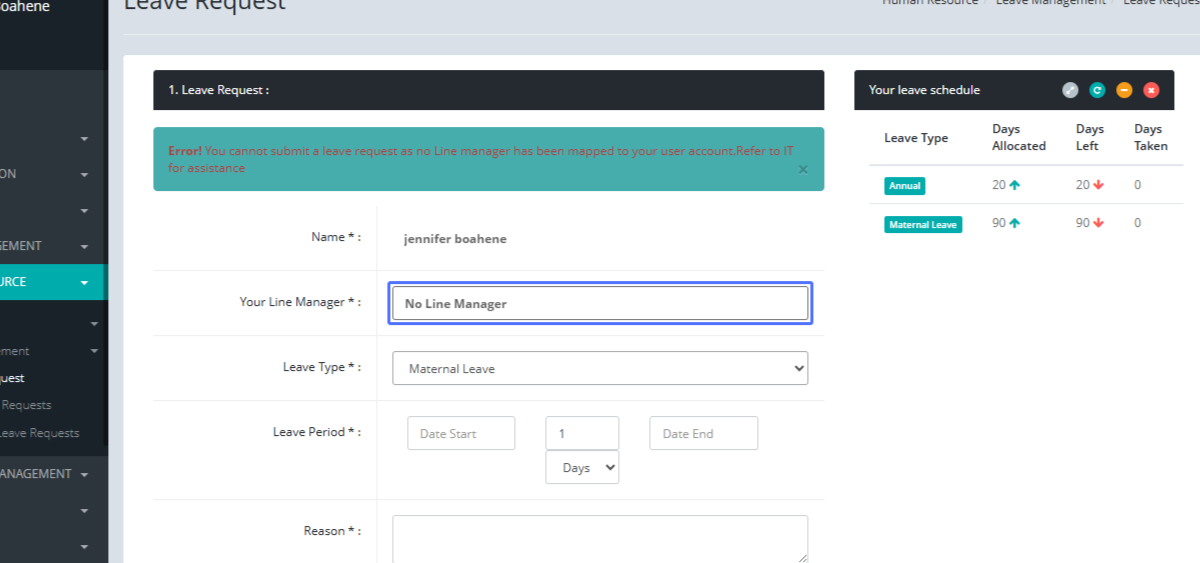Collapse the highlighted teal sidebar section
The width and height of the screenshot is (1200, 563).
[84, 282]
